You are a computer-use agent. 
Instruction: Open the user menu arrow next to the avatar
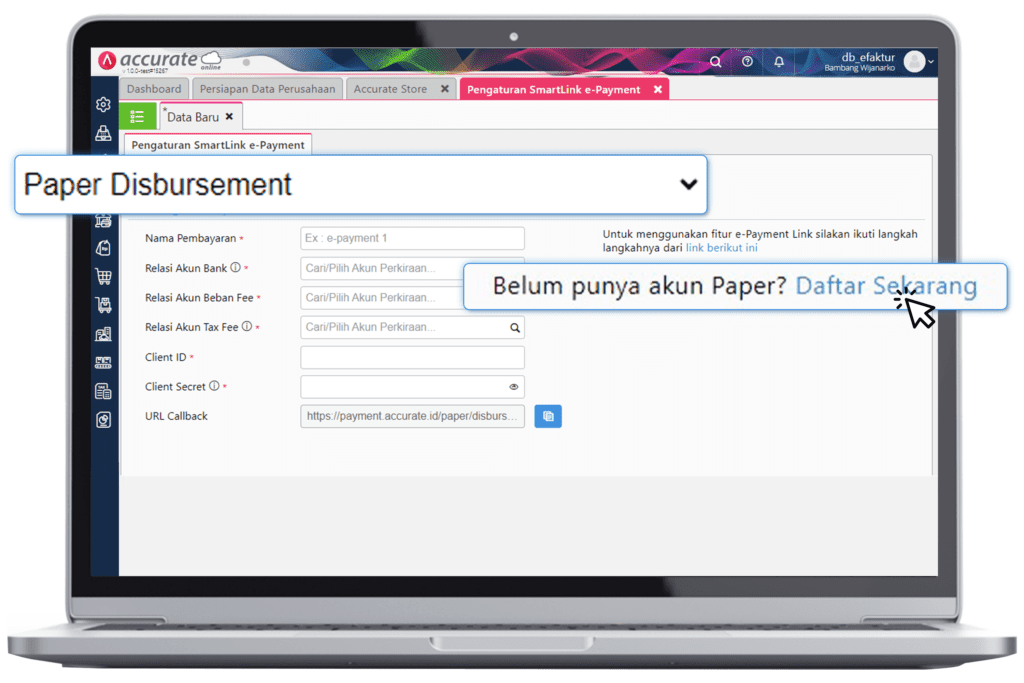[x=931, y=62]
